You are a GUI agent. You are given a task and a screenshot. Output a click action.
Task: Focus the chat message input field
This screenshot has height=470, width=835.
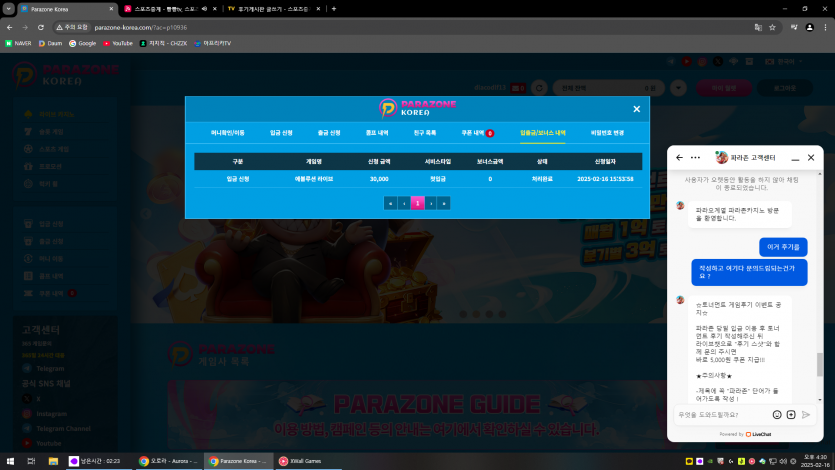tap(722, 415)
